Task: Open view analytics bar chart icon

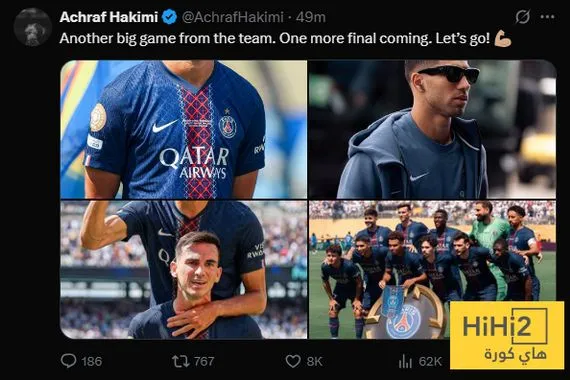Action: (405, 361)
